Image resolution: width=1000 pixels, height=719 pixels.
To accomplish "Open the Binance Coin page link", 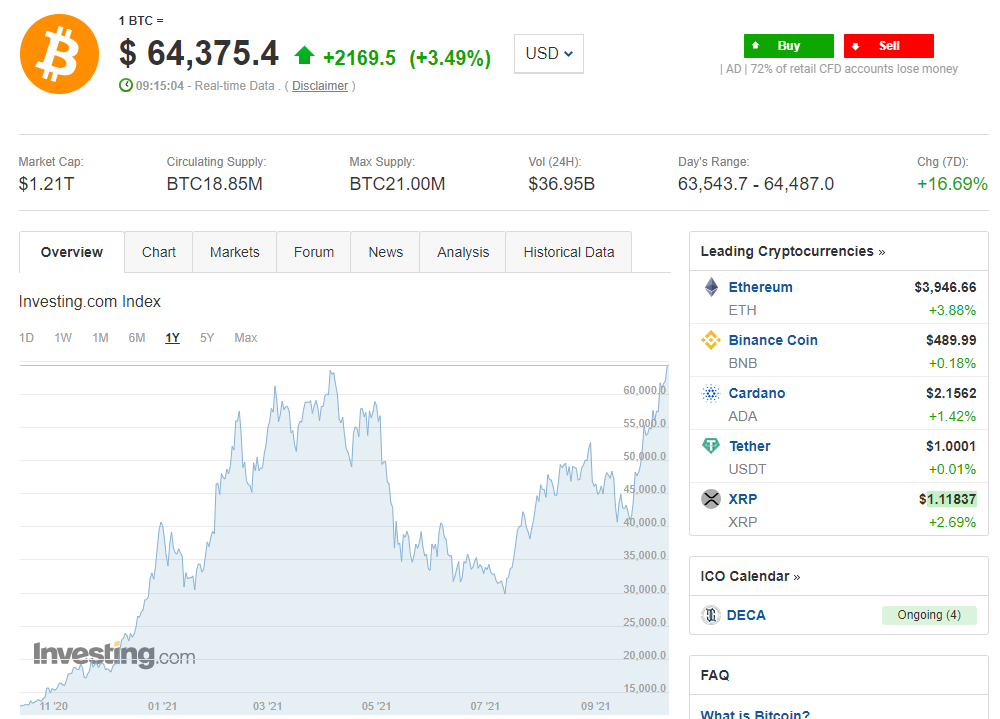I will coord(773,340).
